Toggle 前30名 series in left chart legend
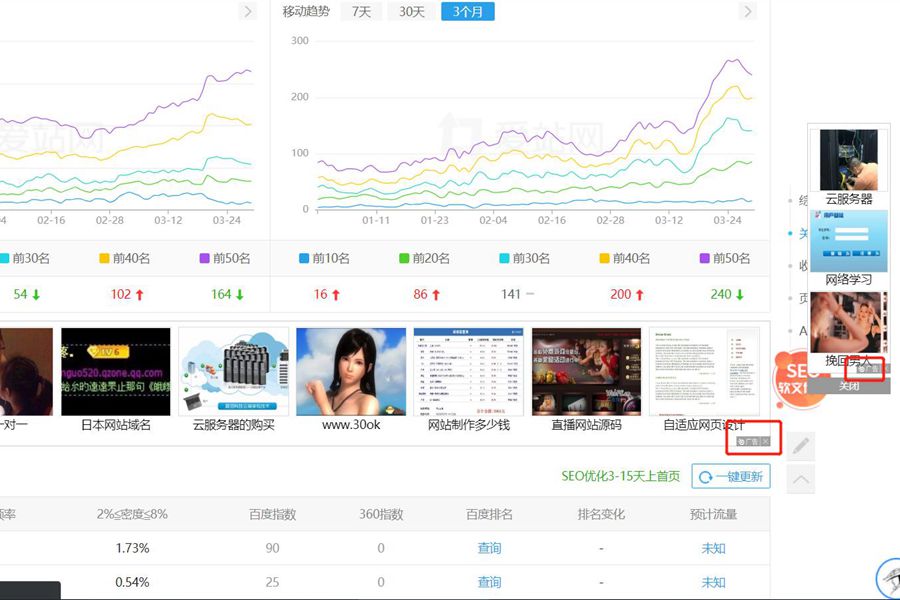Screen dimensions: 900x600 point(25,258)
